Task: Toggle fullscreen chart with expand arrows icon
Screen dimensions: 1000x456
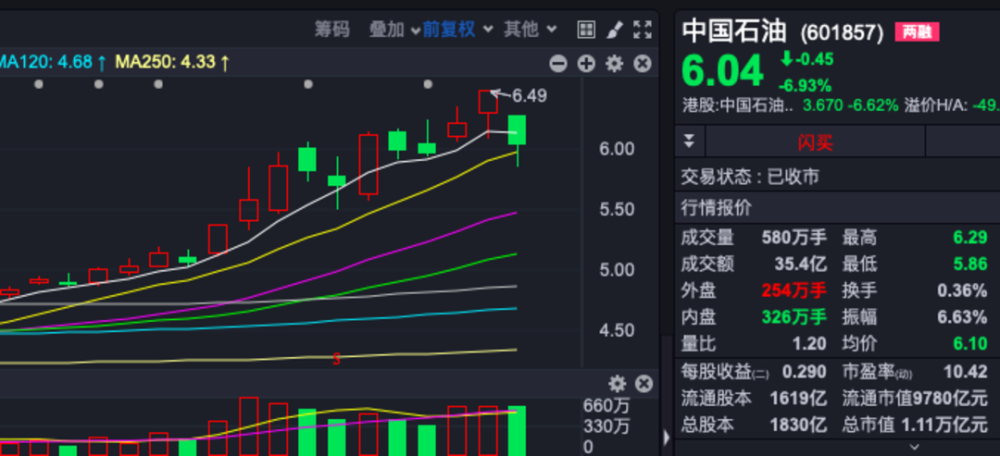Action: [x=642, y=29]
